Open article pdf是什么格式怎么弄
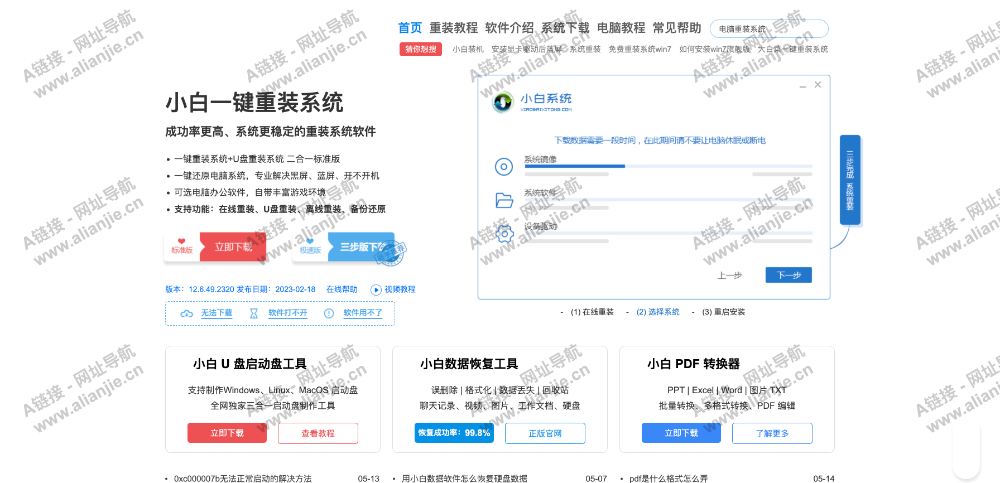The width and height of the screenshot is (1000, 483). [668, 479]
